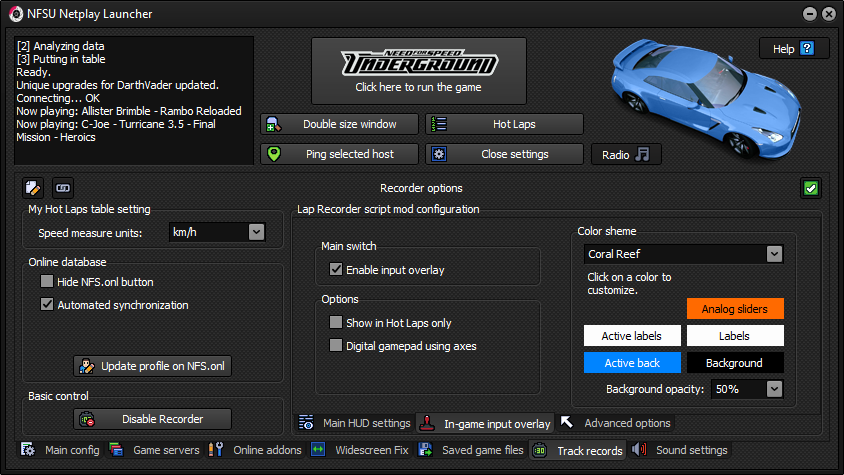Click the Close settings gear icon

coord(439,155)
